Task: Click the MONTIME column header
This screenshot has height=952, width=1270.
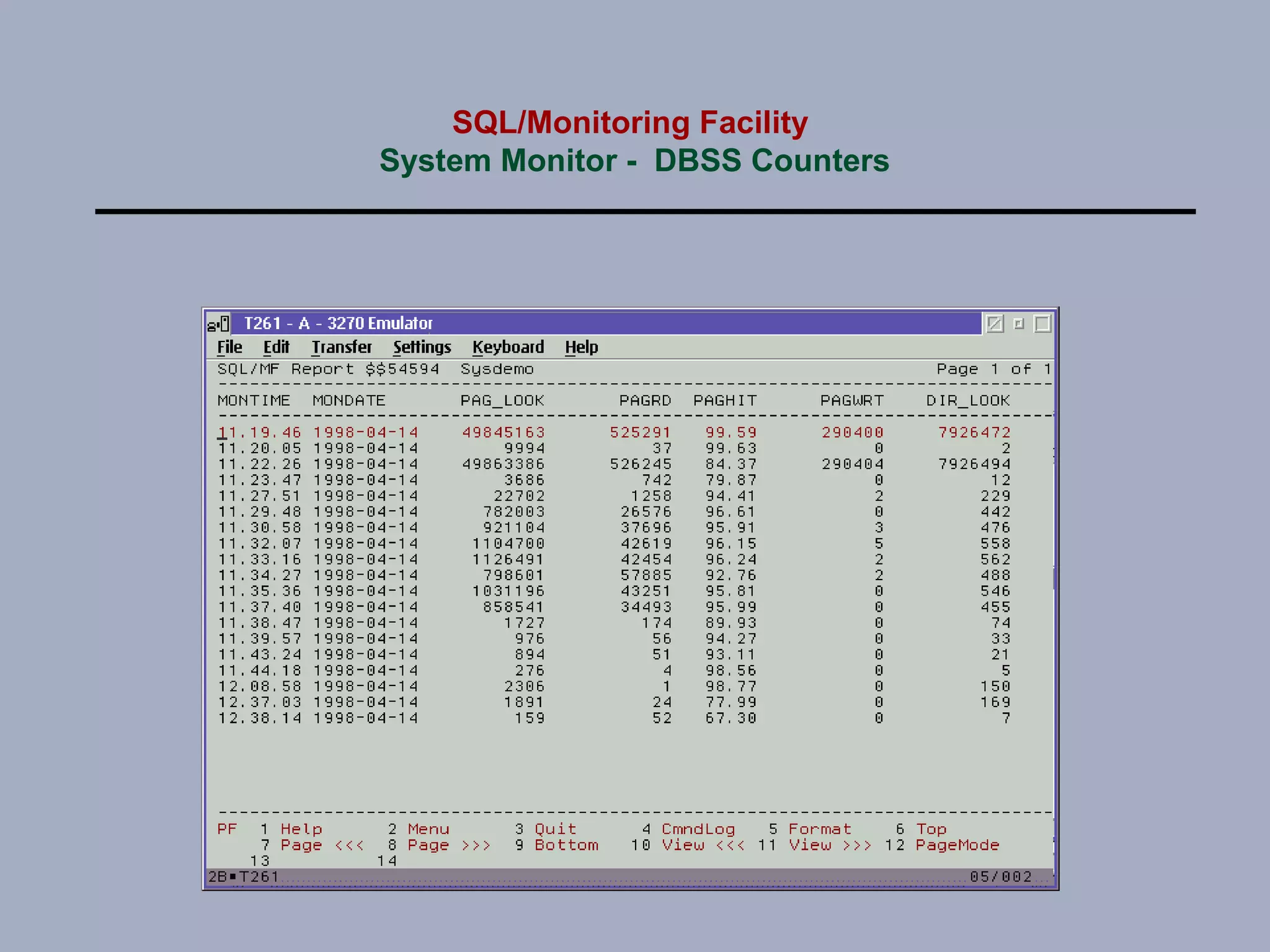Action: [x=254, y=401]
